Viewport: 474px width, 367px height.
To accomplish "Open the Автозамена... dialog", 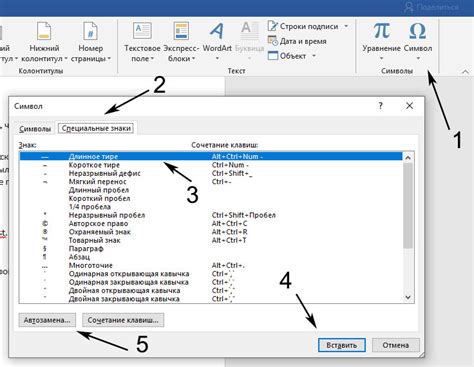I will pos(47,320).
